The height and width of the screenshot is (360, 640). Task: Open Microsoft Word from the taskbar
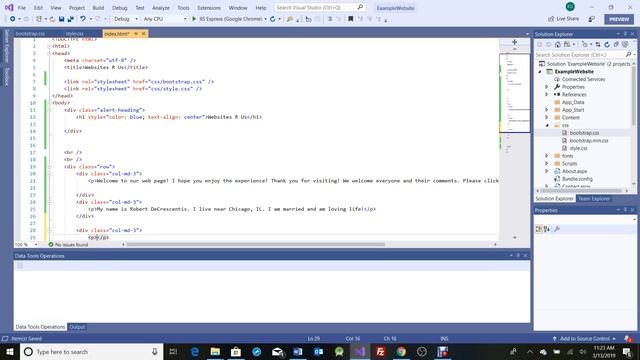click(298, 351)
